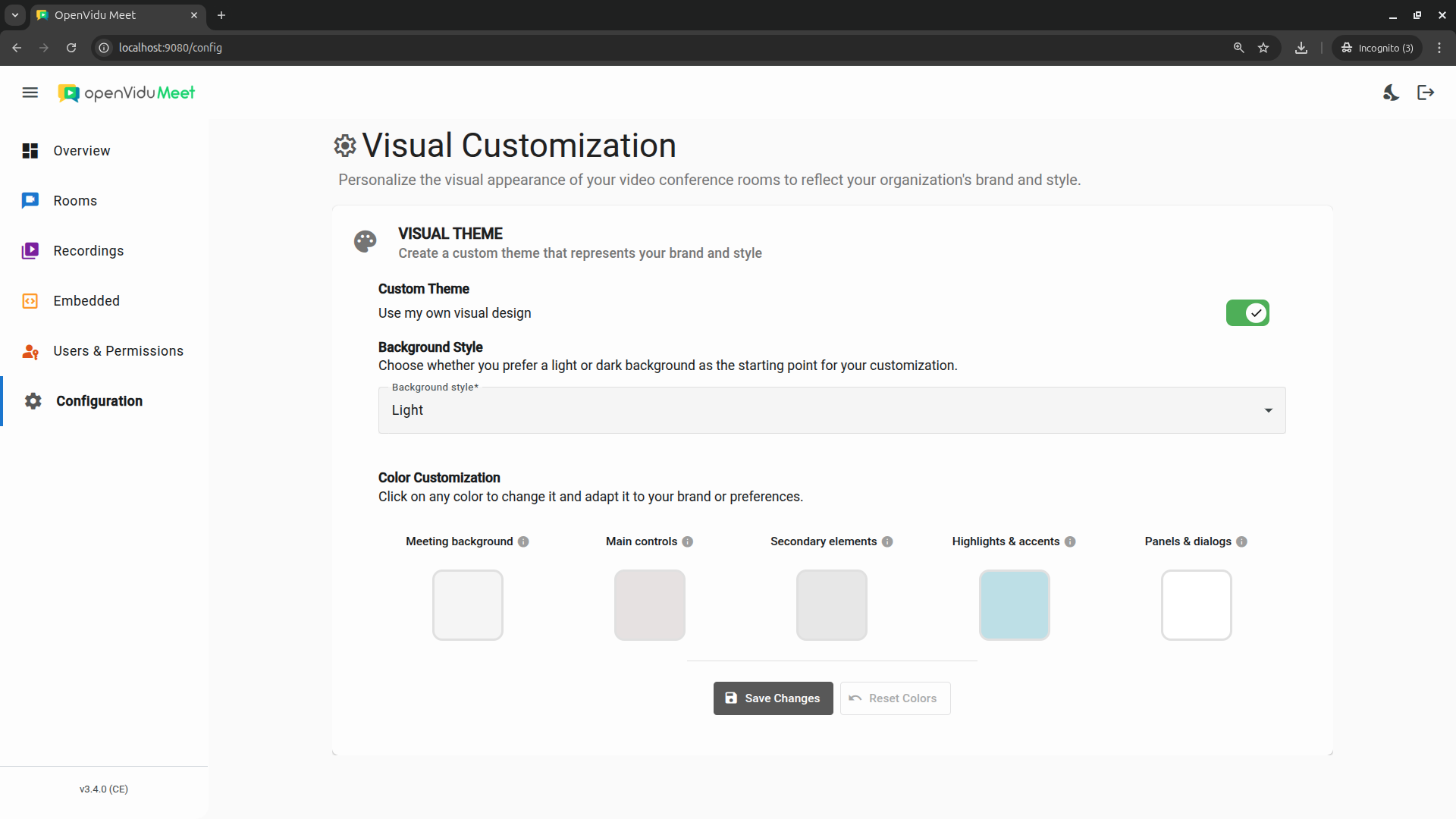The height and width of the screenshot is (819, 1456).
Task: Click info icon beside Highlights & accents
Action: (1070, 541)
